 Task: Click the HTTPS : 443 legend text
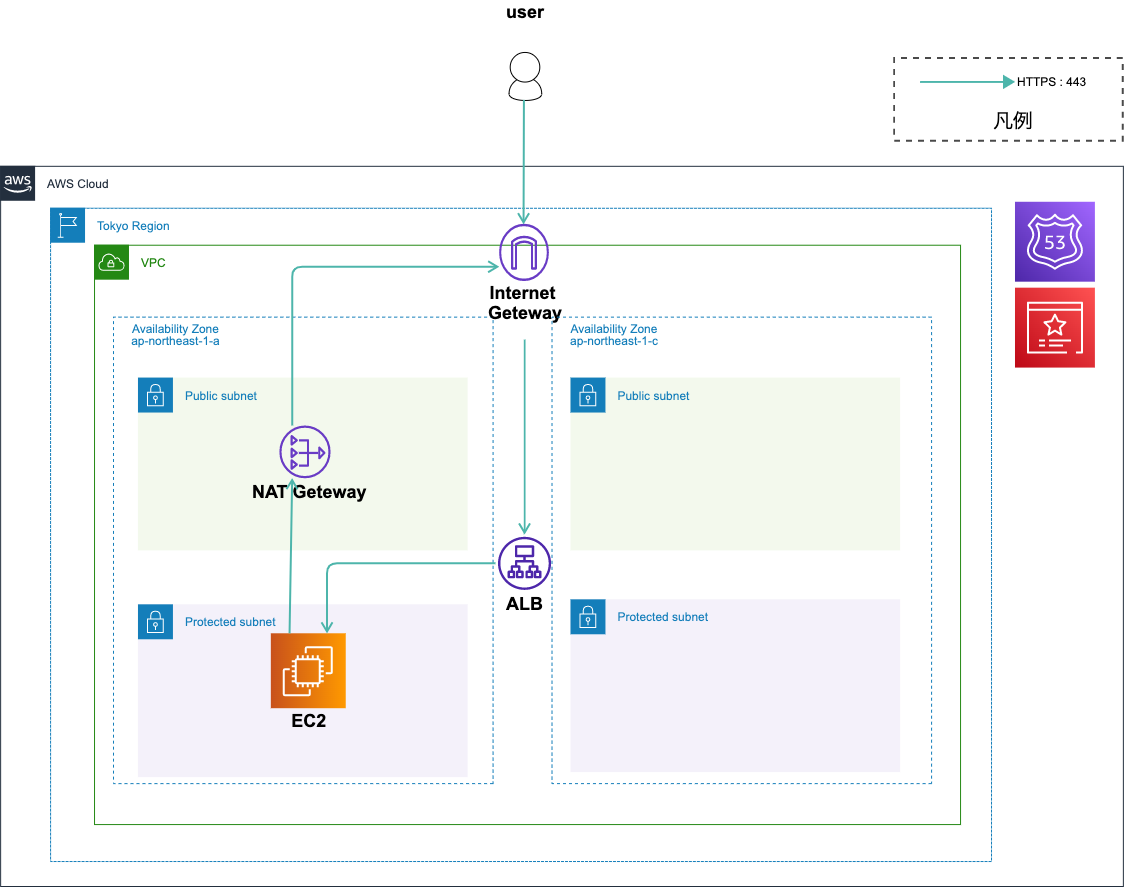[1051, 82]
